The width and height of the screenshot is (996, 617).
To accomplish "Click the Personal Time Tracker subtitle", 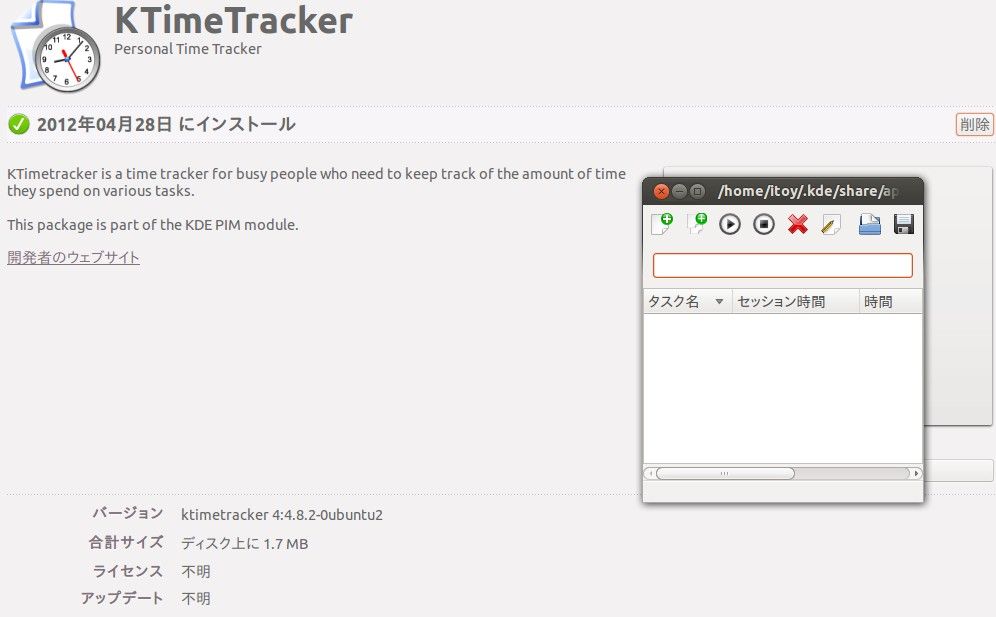I will click(x=187, y=49).
